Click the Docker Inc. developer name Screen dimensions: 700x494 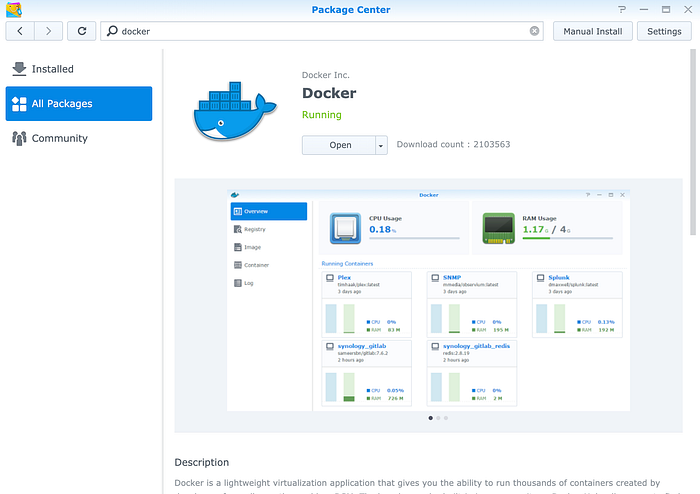pyautogui.click(x=325, y=75)
